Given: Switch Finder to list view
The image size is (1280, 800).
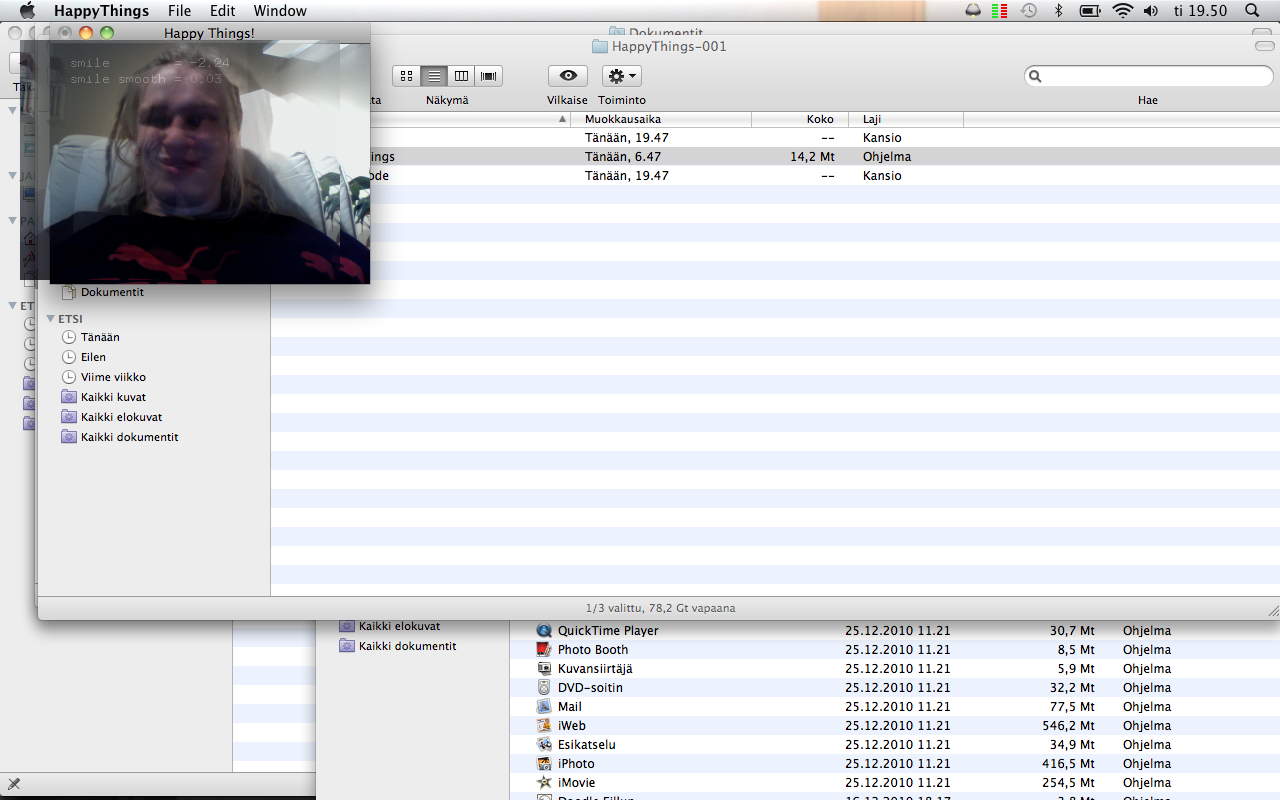Looking at the screenshot, I should (x=434, y=76).
